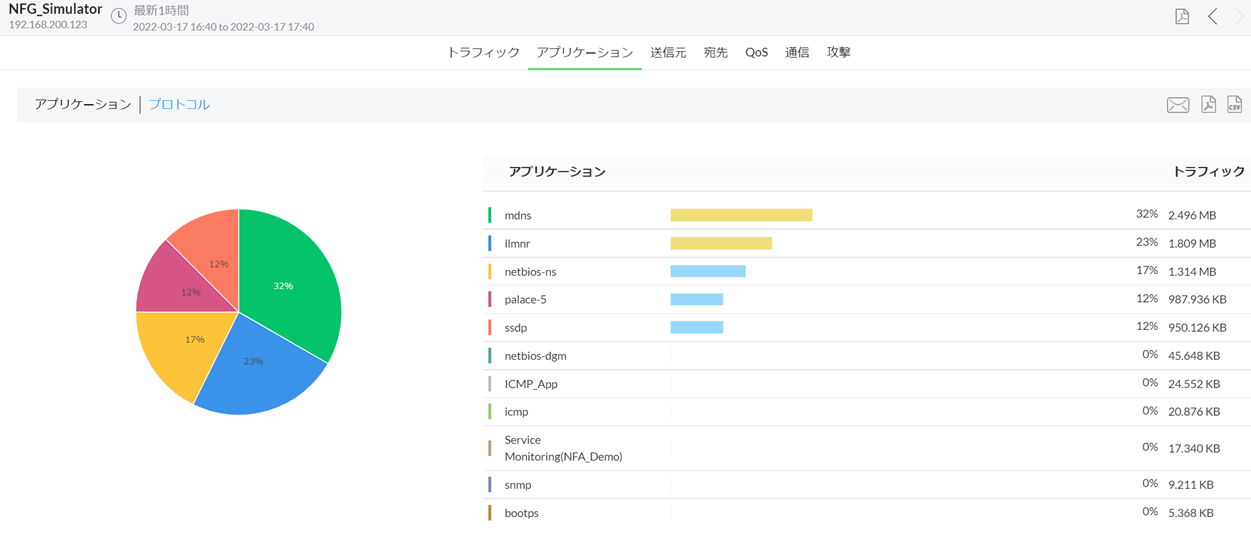Go to previous time period with left arrow
The width and height of the screenshot is (1251, 546).
click(1212, 16)
